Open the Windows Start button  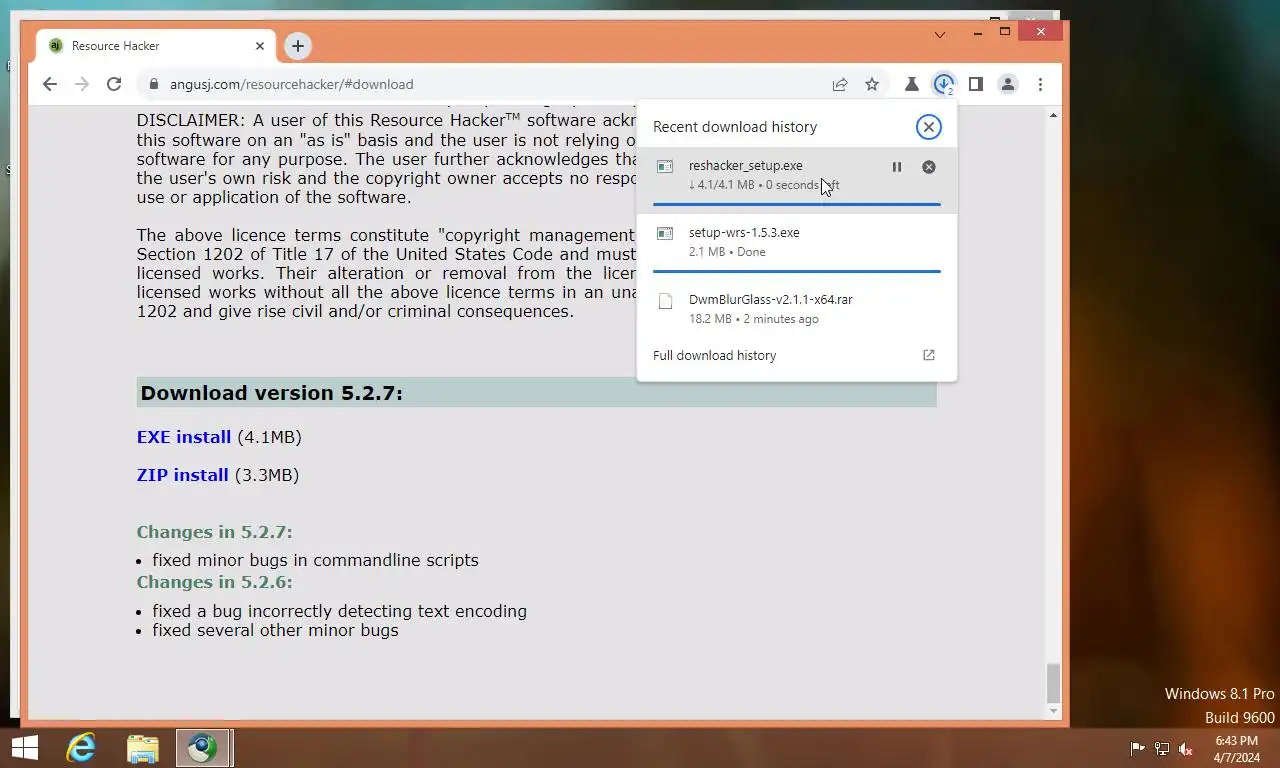[x=25, y=748]
